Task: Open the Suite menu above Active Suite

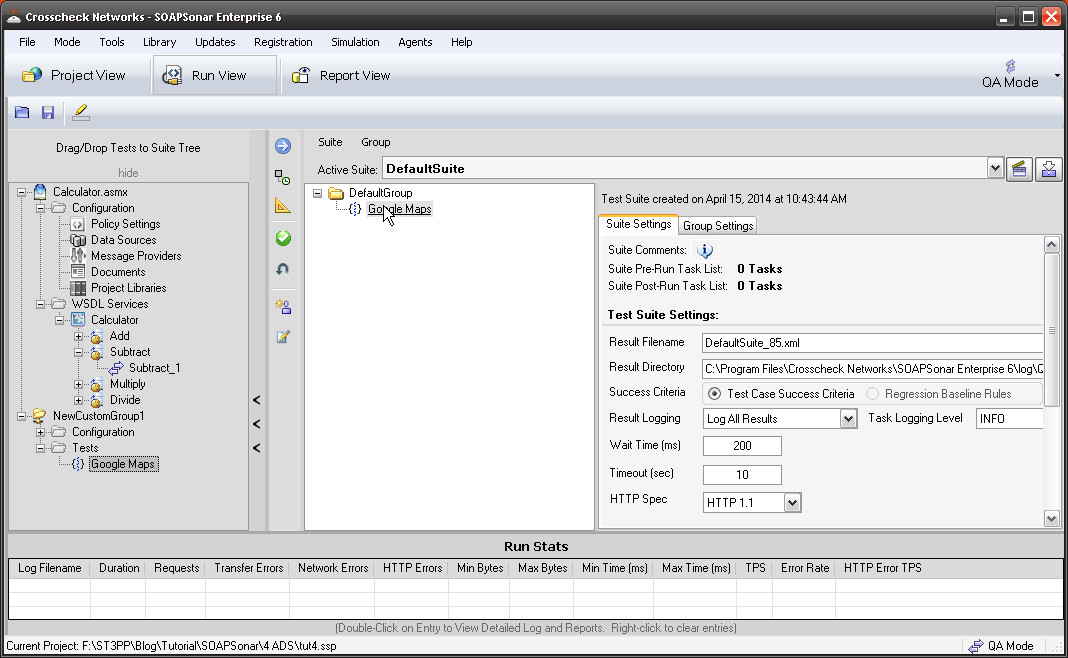Action: click(x=330, y=142)
